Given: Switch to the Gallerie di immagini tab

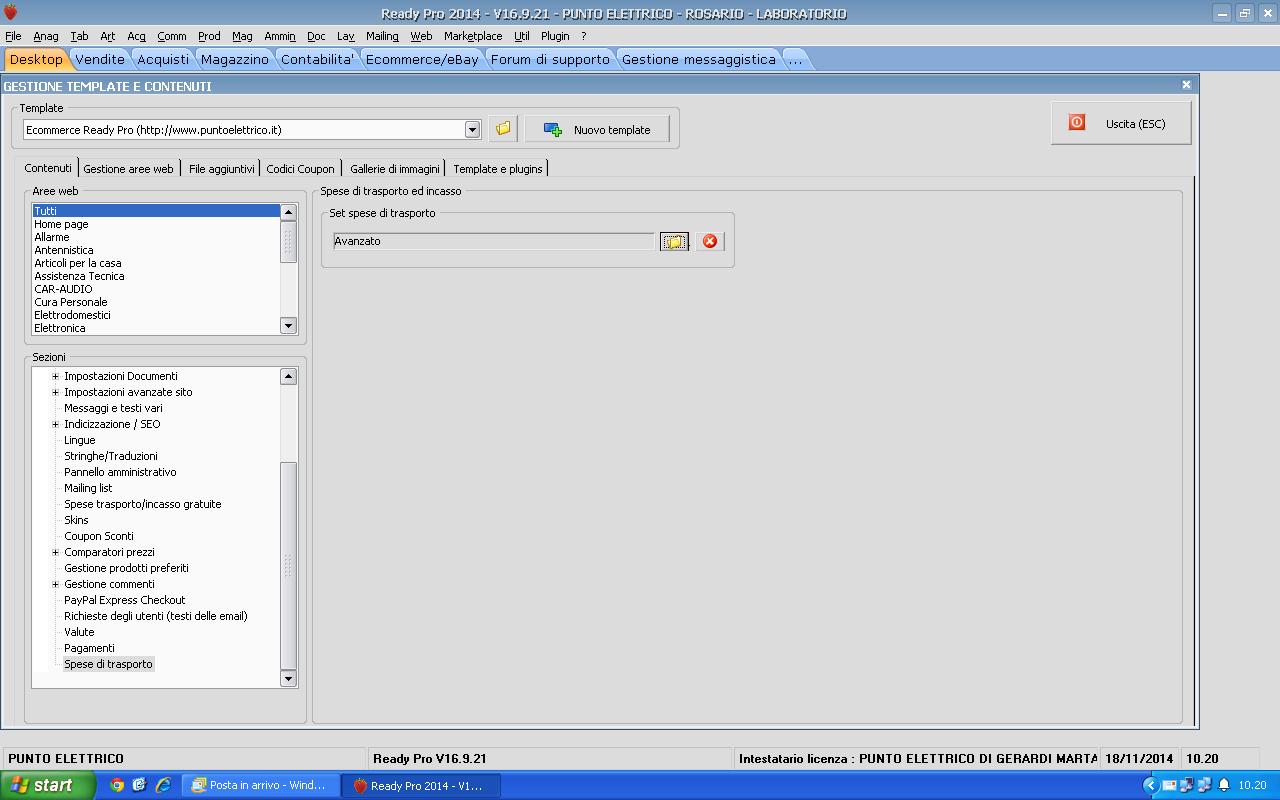Looking at the screenshot, I should 394,169.
